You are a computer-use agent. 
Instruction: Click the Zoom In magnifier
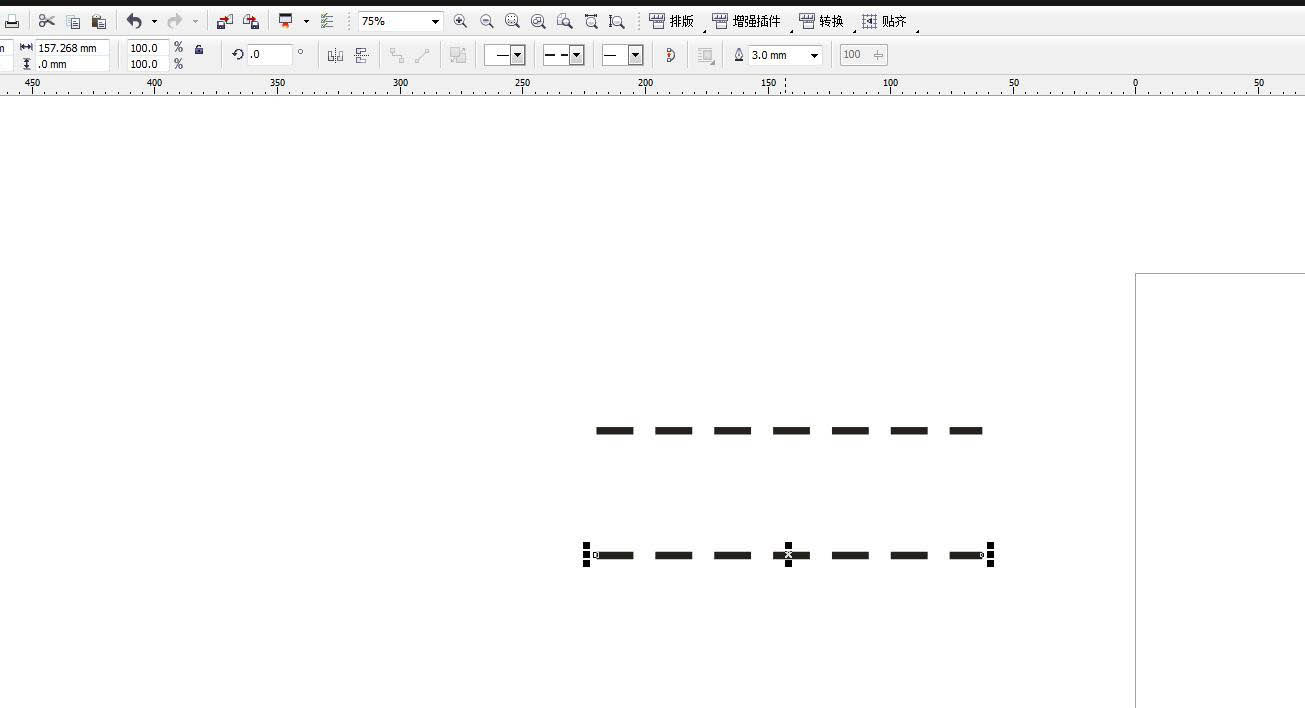coord(460,21)
